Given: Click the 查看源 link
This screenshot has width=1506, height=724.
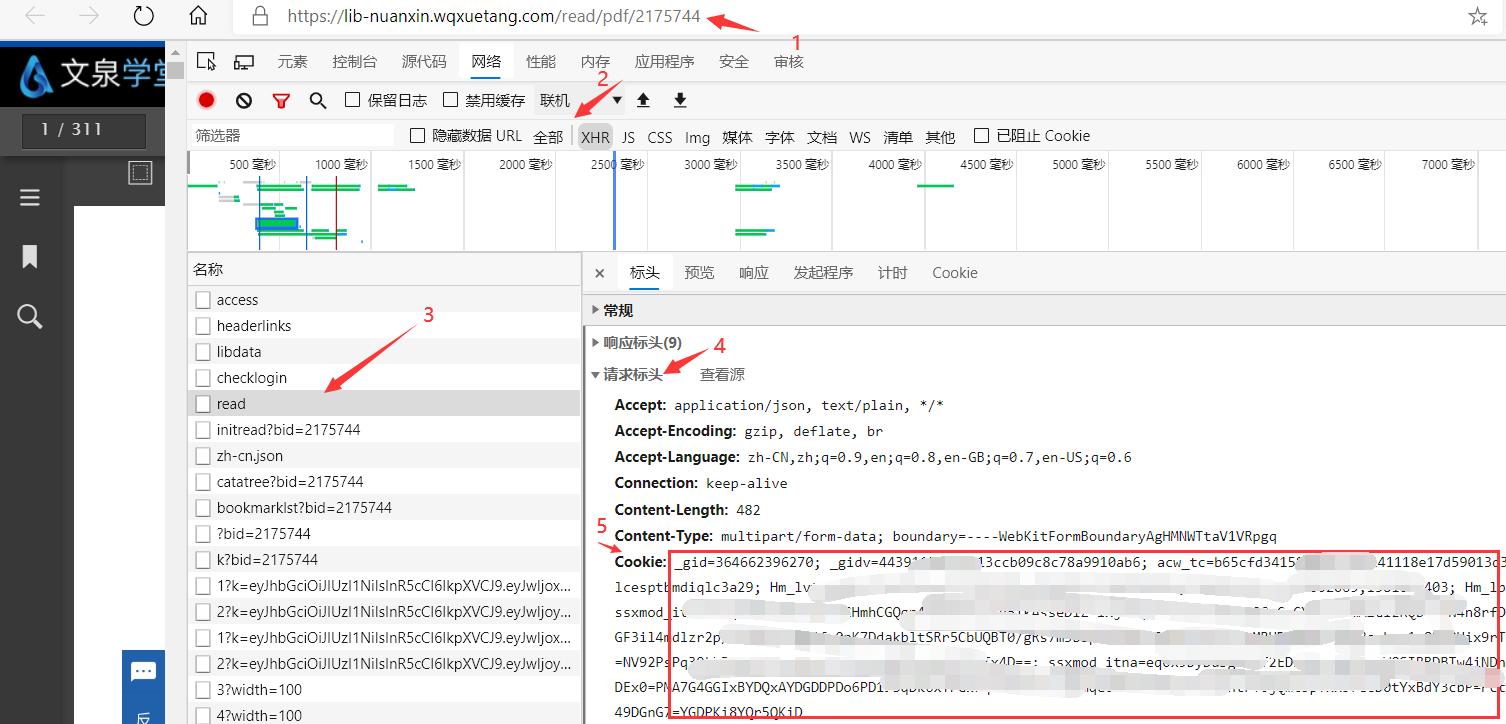Looking at the screenshot, I should [x=722, y=375].
